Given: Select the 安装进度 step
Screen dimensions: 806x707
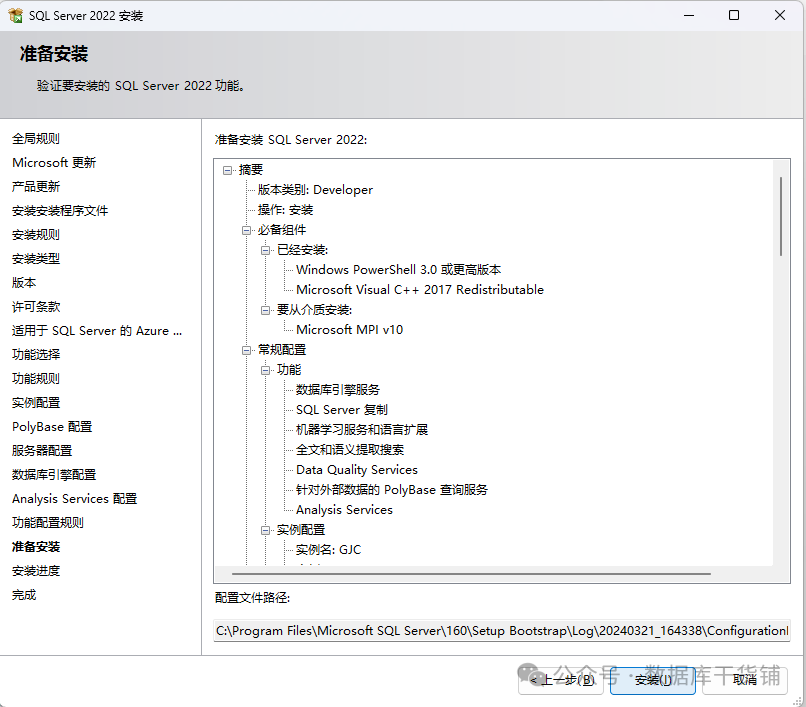Looking at the screenshot, I should coord(35,571).
